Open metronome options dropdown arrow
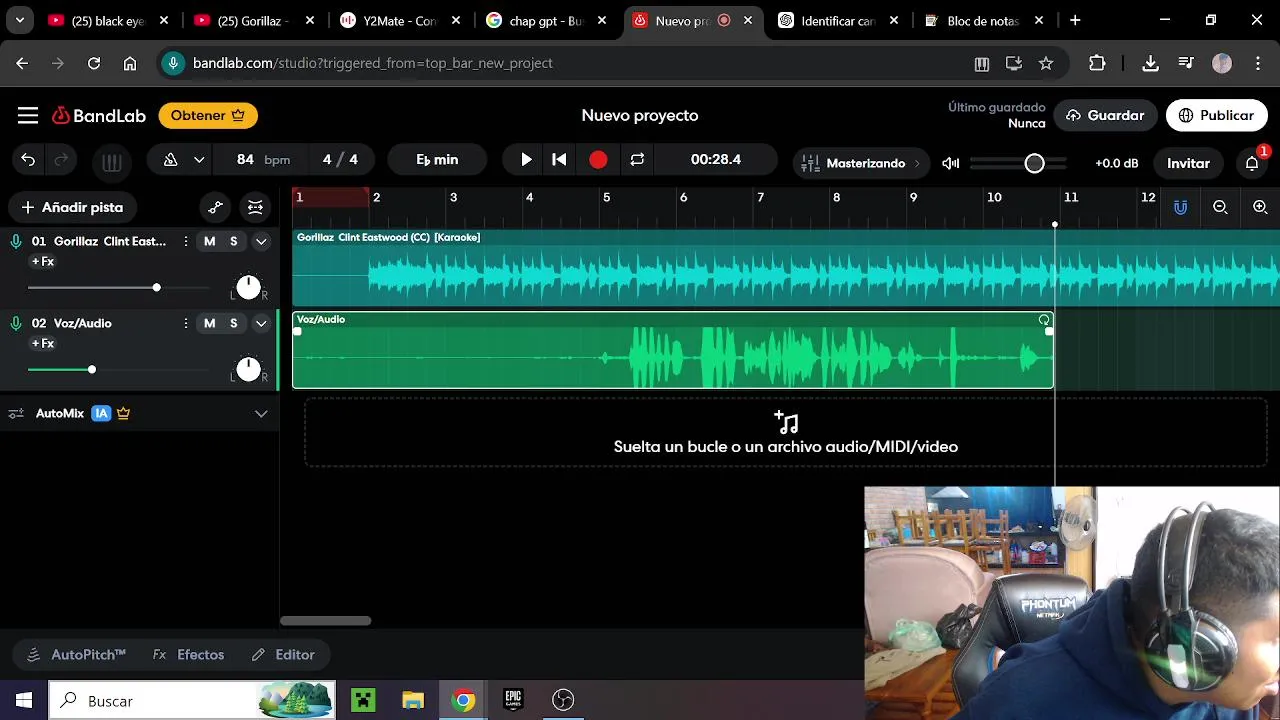Screen dimensions: 1280x720 199,160
